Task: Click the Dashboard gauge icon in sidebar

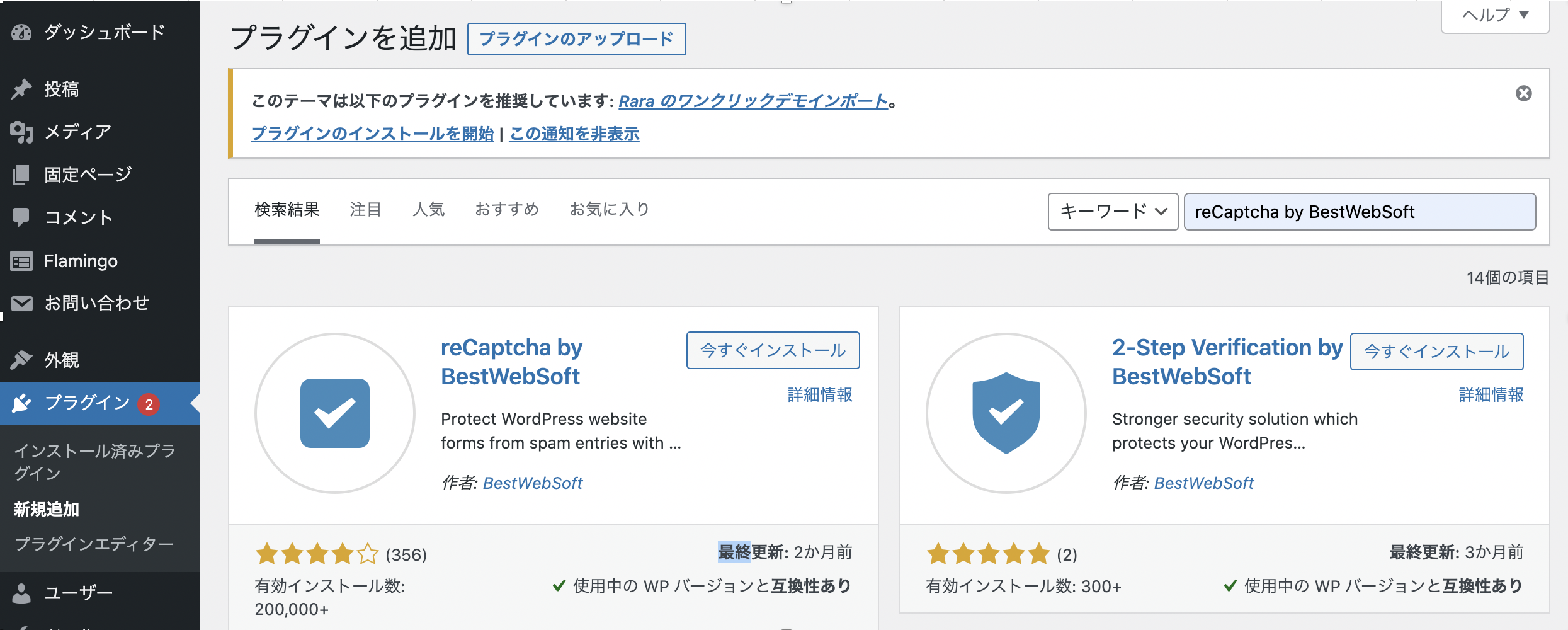Action: point(21,32)
